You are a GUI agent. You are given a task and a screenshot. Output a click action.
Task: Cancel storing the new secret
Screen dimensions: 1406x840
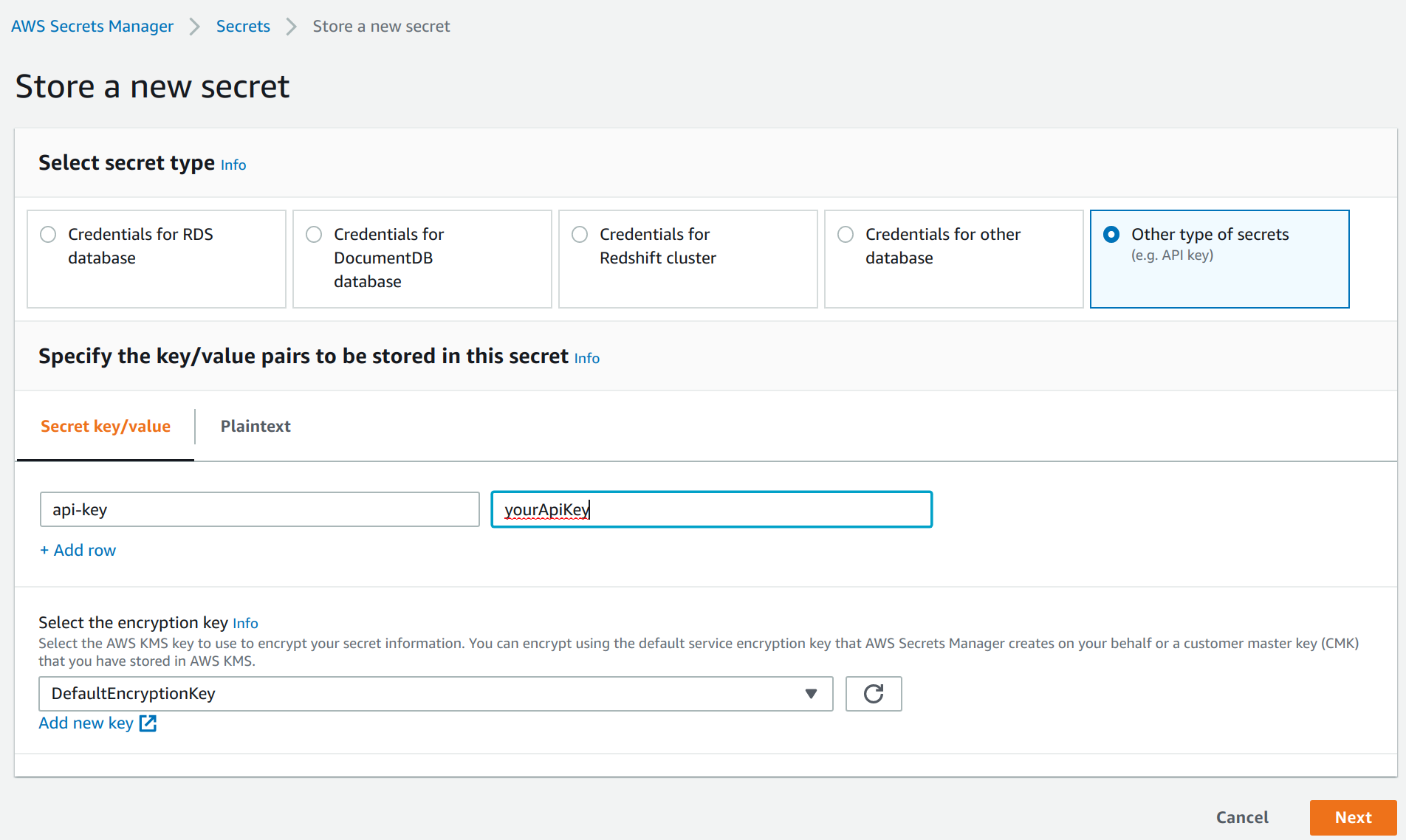click(x=1242, y=817)
